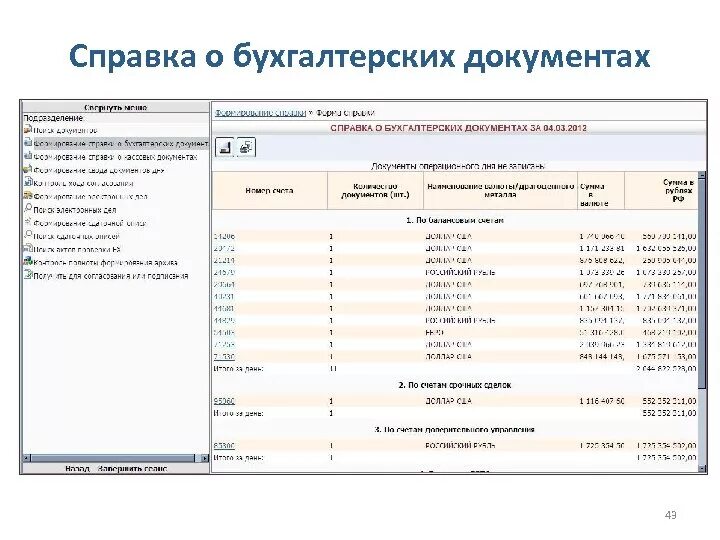
Task: Click icon beside Формирование свода документов дня
Action: point(28,170)
